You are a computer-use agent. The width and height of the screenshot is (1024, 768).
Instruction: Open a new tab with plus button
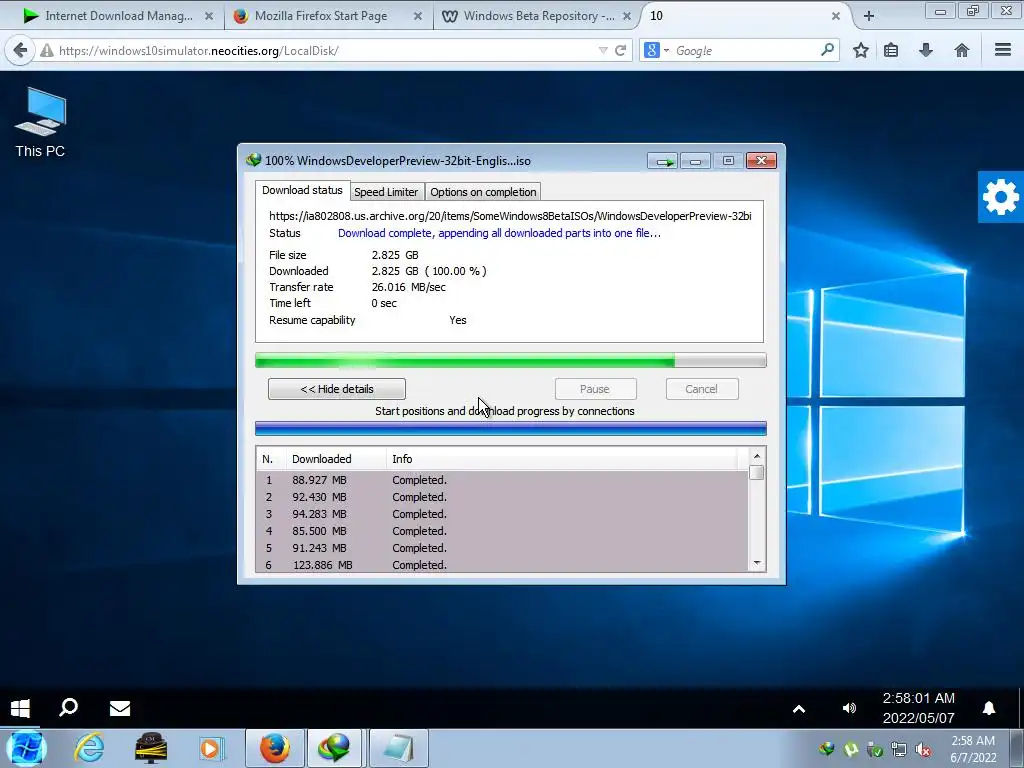(x=869, y=16)
